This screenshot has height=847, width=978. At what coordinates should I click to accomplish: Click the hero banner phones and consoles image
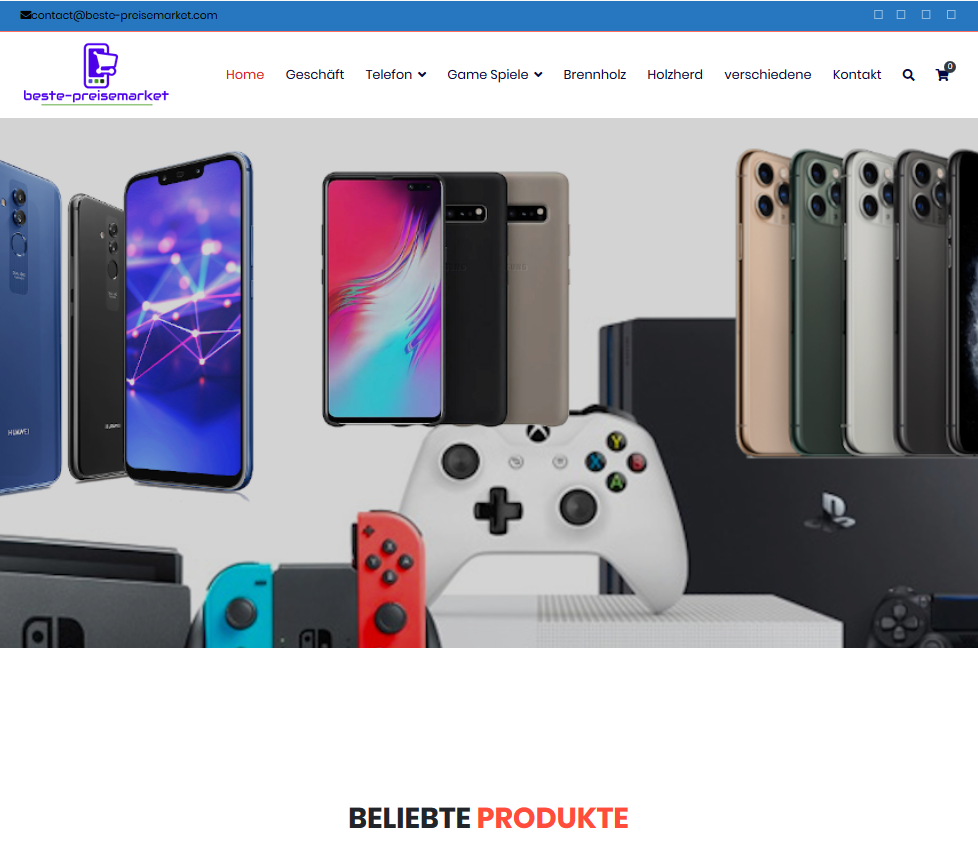(x=489, y=383)
